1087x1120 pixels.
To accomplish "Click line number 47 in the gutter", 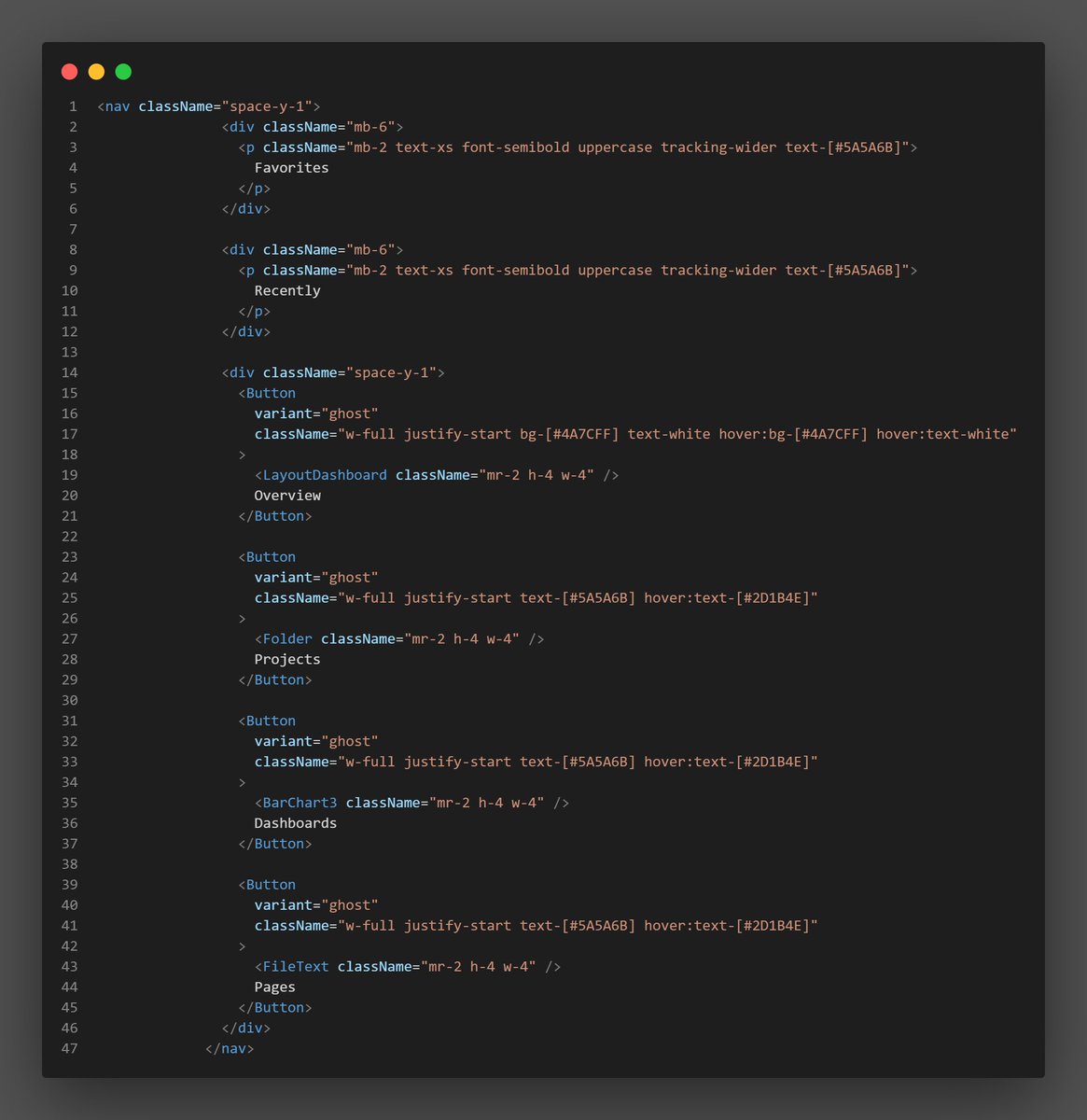I will [69, 1049].
